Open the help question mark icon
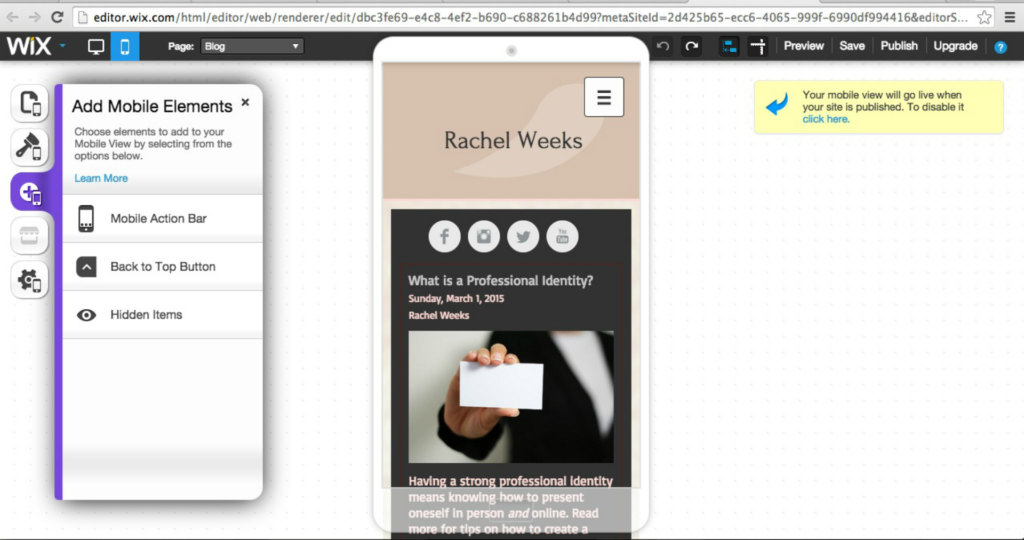 pyautogui.click(x=1000, y=46)
